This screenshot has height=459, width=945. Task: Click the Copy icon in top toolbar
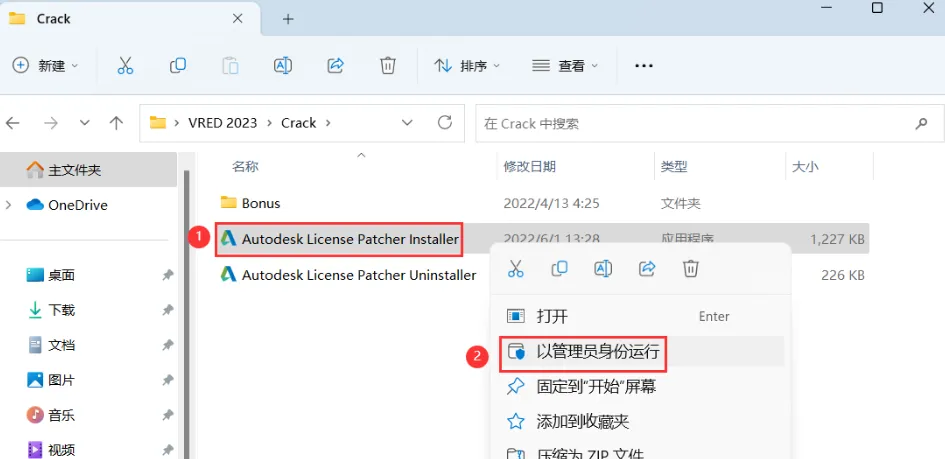(x=178, y=66)
